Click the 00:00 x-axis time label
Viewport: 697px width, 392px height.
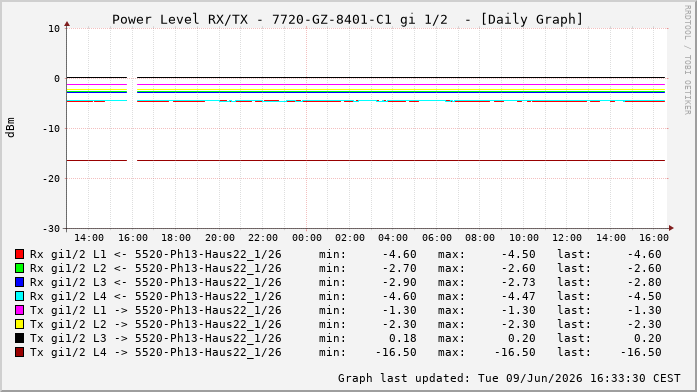click(307, 238)
